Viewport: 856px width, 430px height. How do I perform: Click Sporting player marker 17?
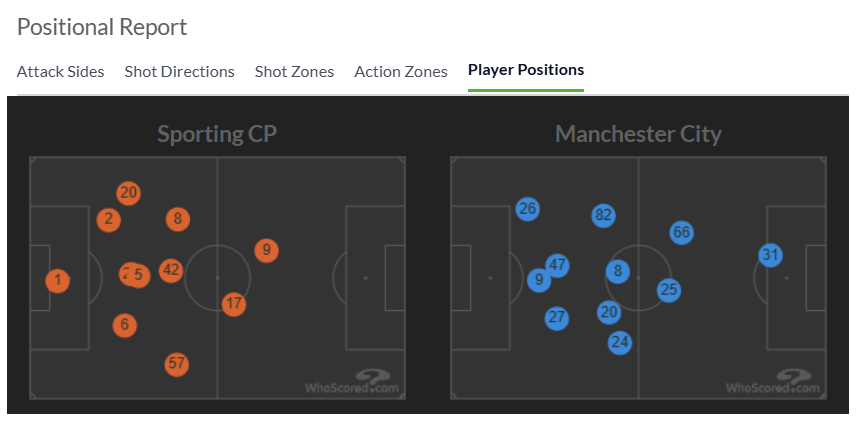click(234, 304)
